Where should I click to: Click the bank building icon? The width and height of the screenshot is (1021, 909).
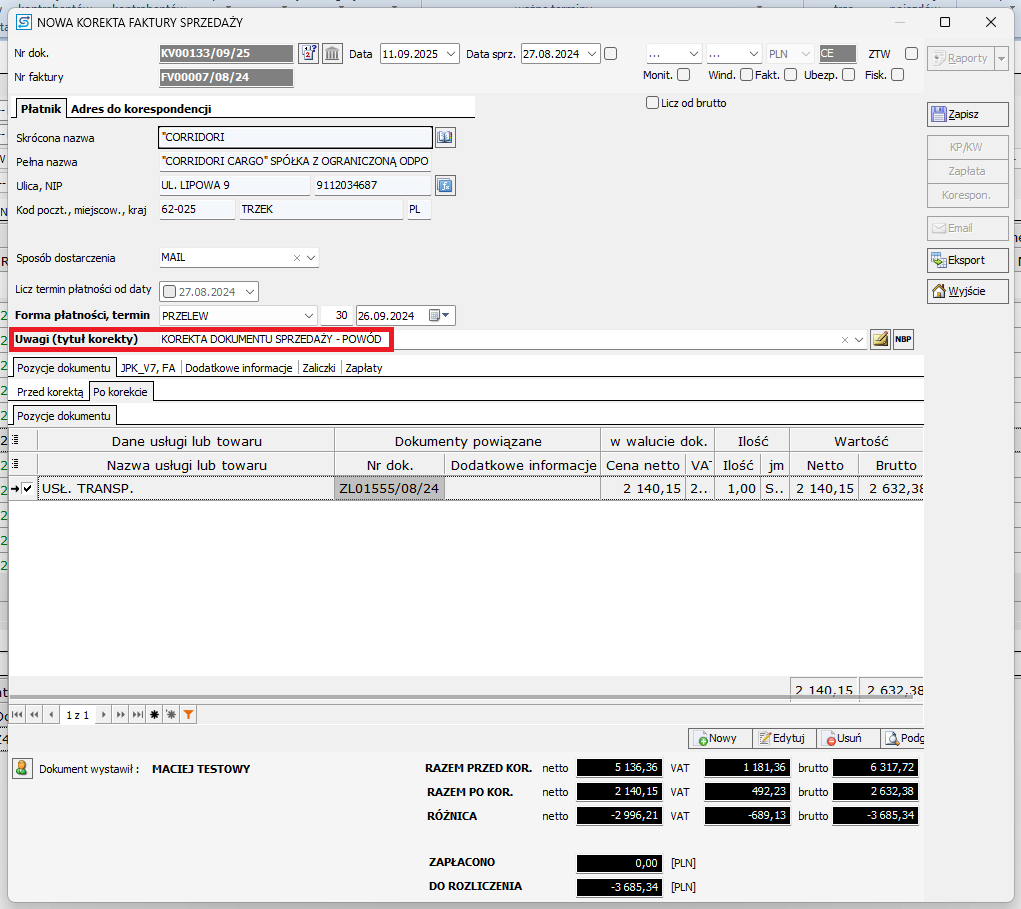click(x=332, y=53)
